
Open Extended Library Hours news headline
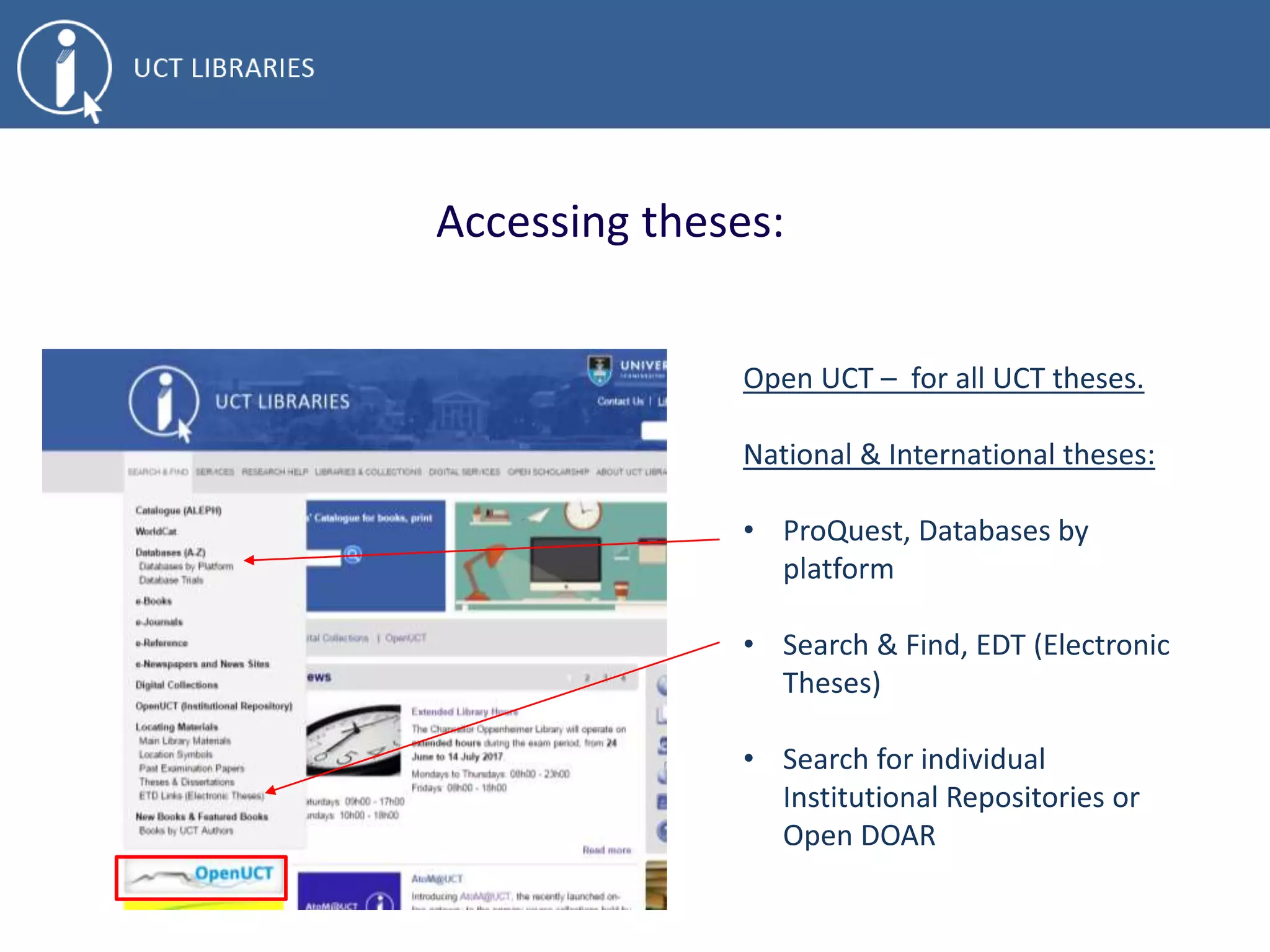point(464,712)
